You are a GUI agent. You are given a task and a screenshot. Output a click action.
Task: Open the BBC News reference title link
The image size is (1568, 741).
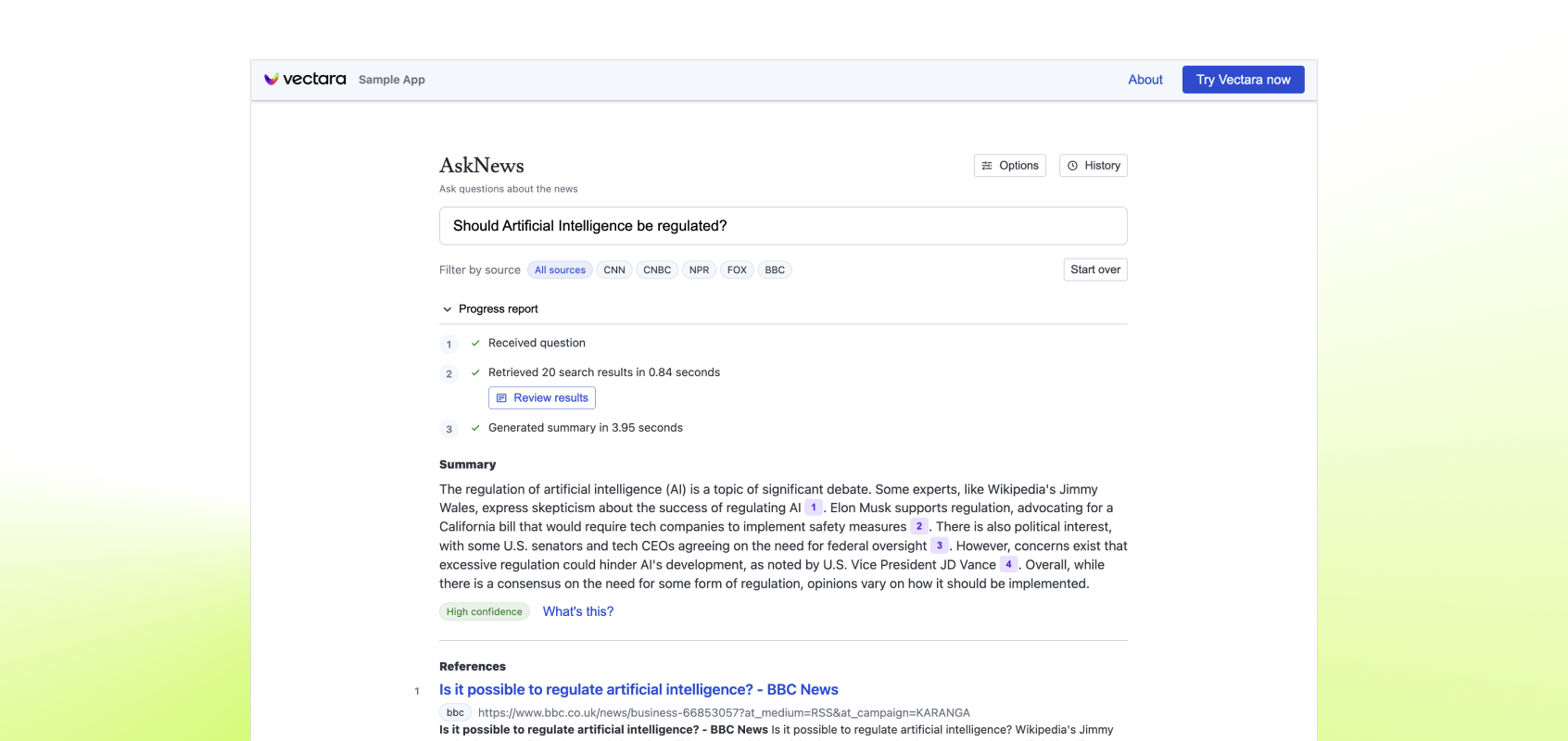[639, 690]
